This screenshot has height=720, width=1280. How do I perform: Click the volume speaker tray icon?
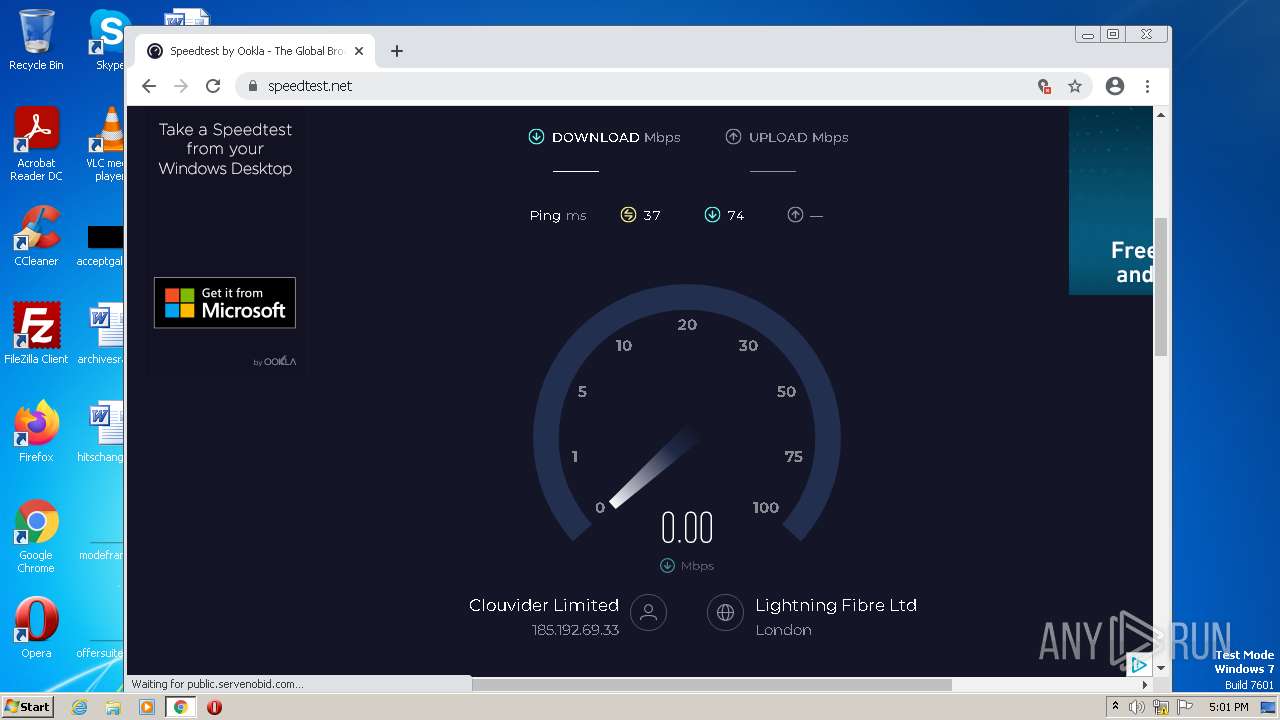tap(1137, 707)
